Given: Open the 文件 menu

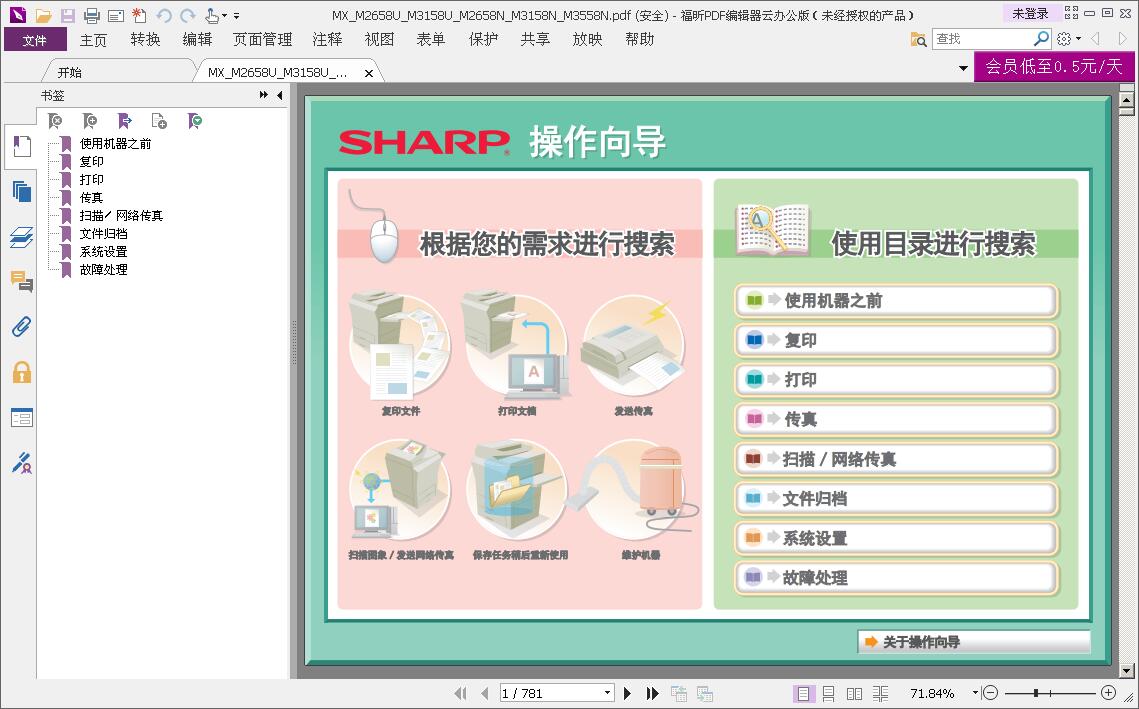Looking at the screenshot, I should (x=35, y=40).
